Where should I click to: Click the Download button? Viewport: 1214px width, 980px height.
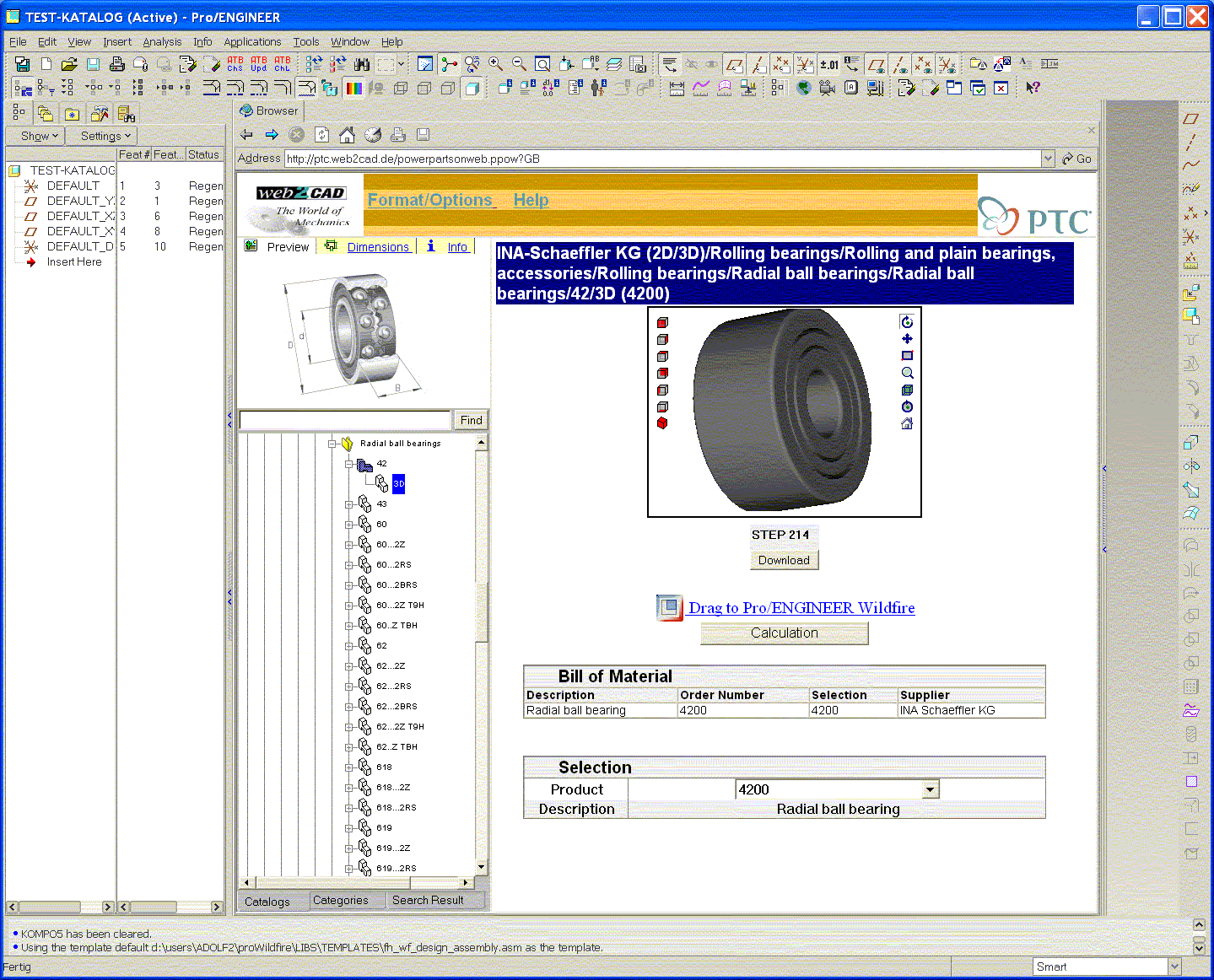(784, 560)
